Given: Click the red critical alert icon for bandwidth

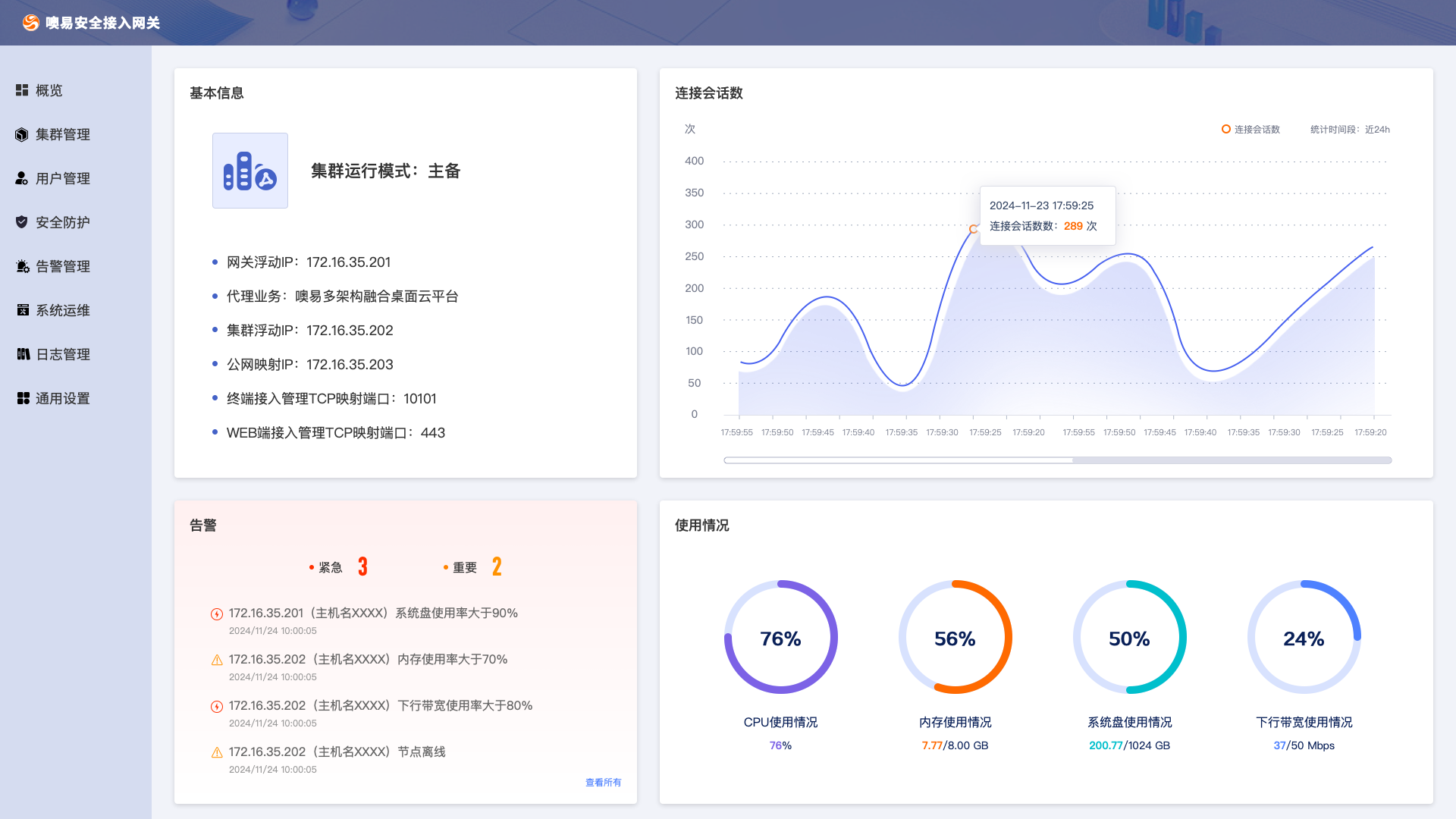Looking at the screenshot, I should pos(217,707).
